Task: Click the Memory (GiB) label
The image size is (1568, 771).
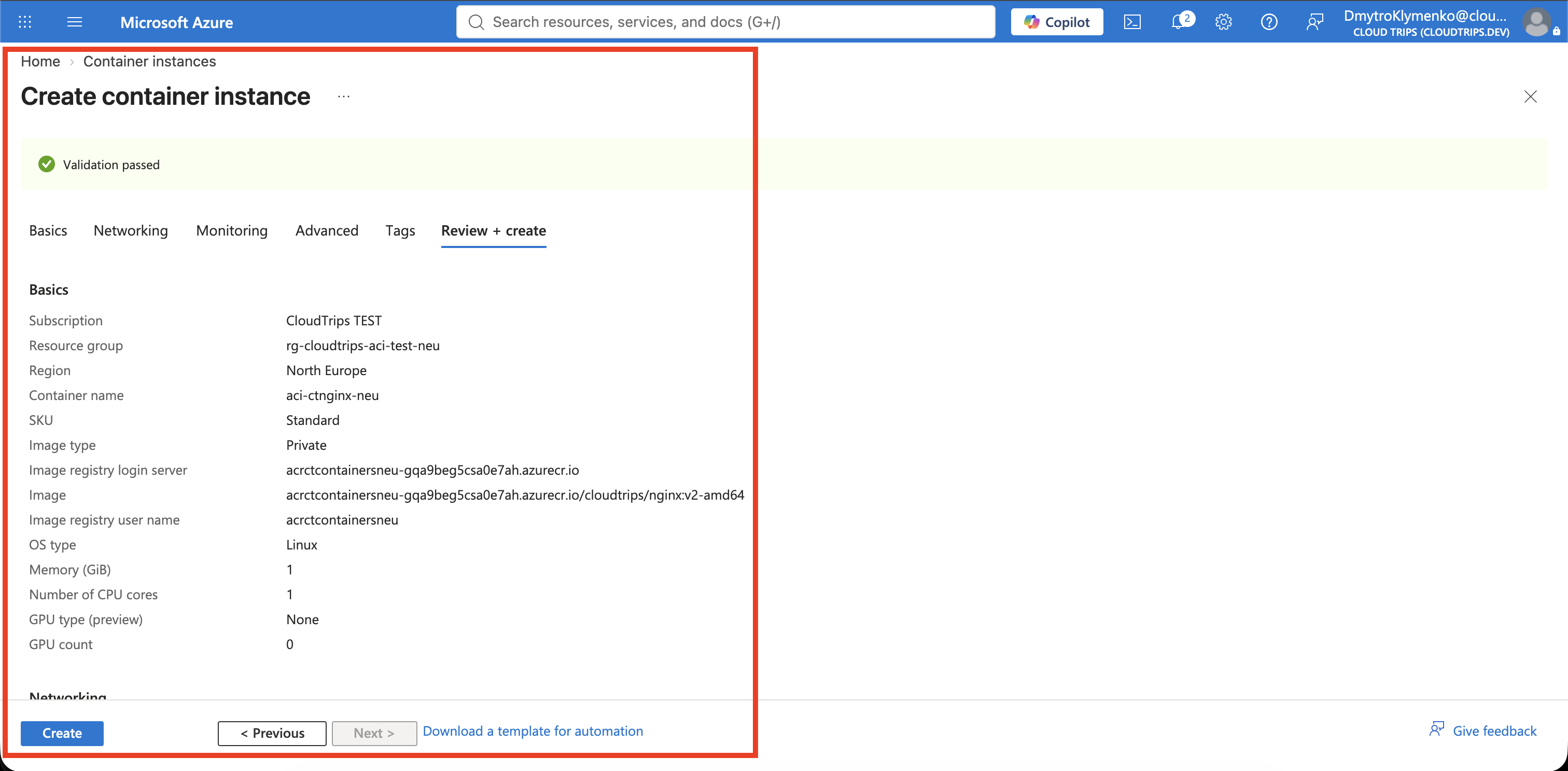Action: click(x=70, y=570)
